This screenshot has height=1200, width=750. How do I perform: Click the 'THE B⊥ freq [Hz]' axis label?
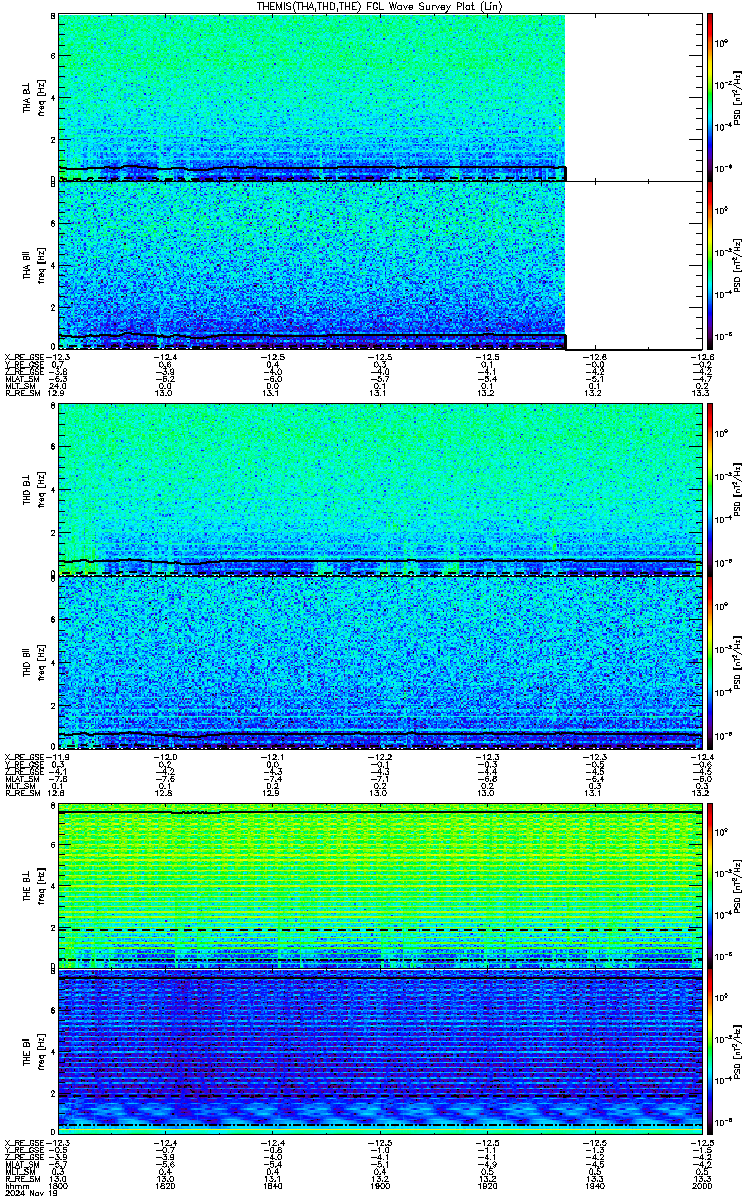tap(33, 885)
